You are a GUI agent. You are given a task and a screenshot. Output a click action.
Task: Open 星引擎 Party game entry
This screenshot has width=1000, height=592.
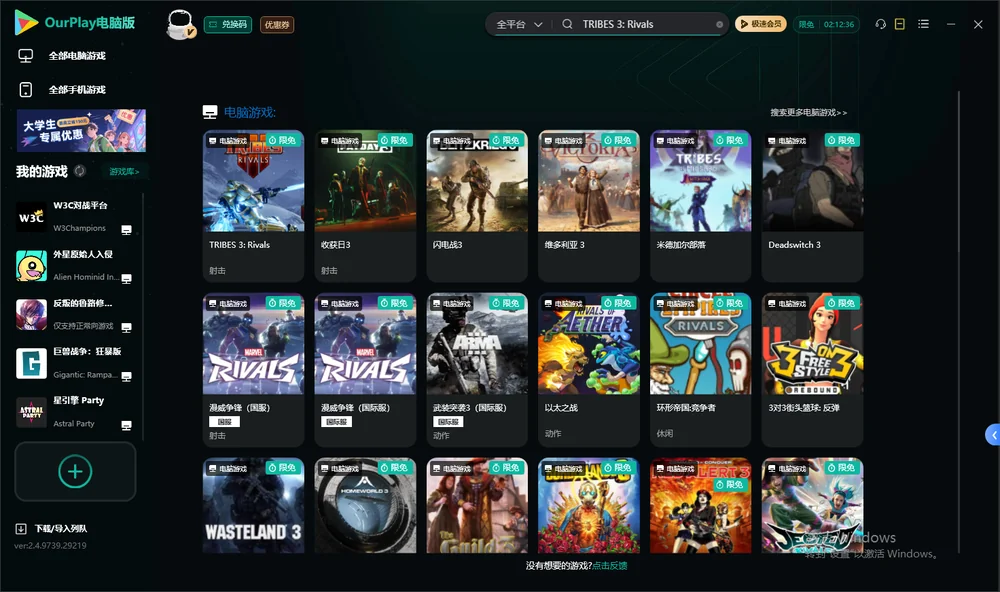click(74, 412)
